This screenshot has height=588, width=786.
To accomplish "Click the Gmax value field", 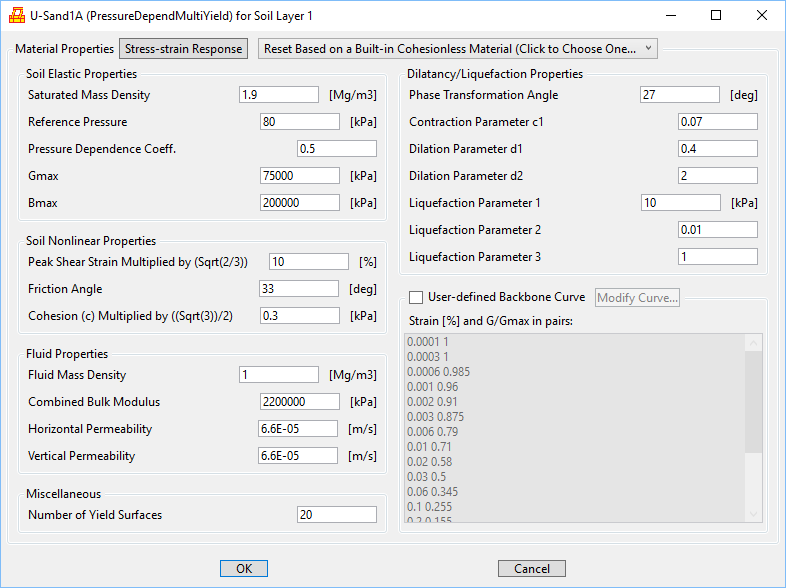I will (299, 176).
